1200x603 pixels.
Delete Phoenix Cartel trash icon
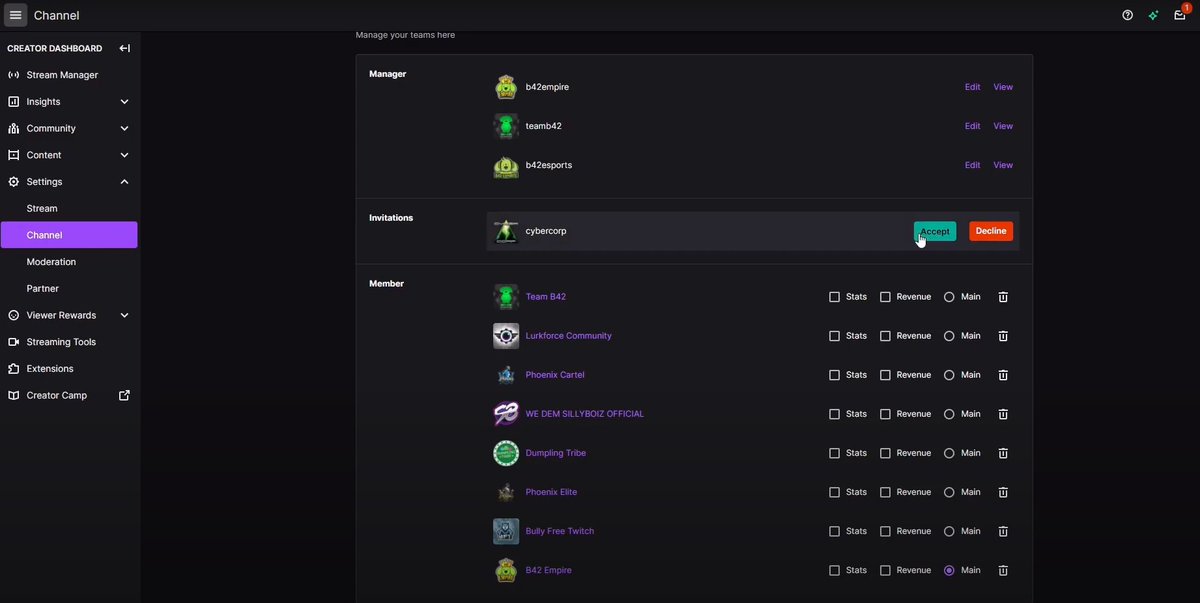1003,375
